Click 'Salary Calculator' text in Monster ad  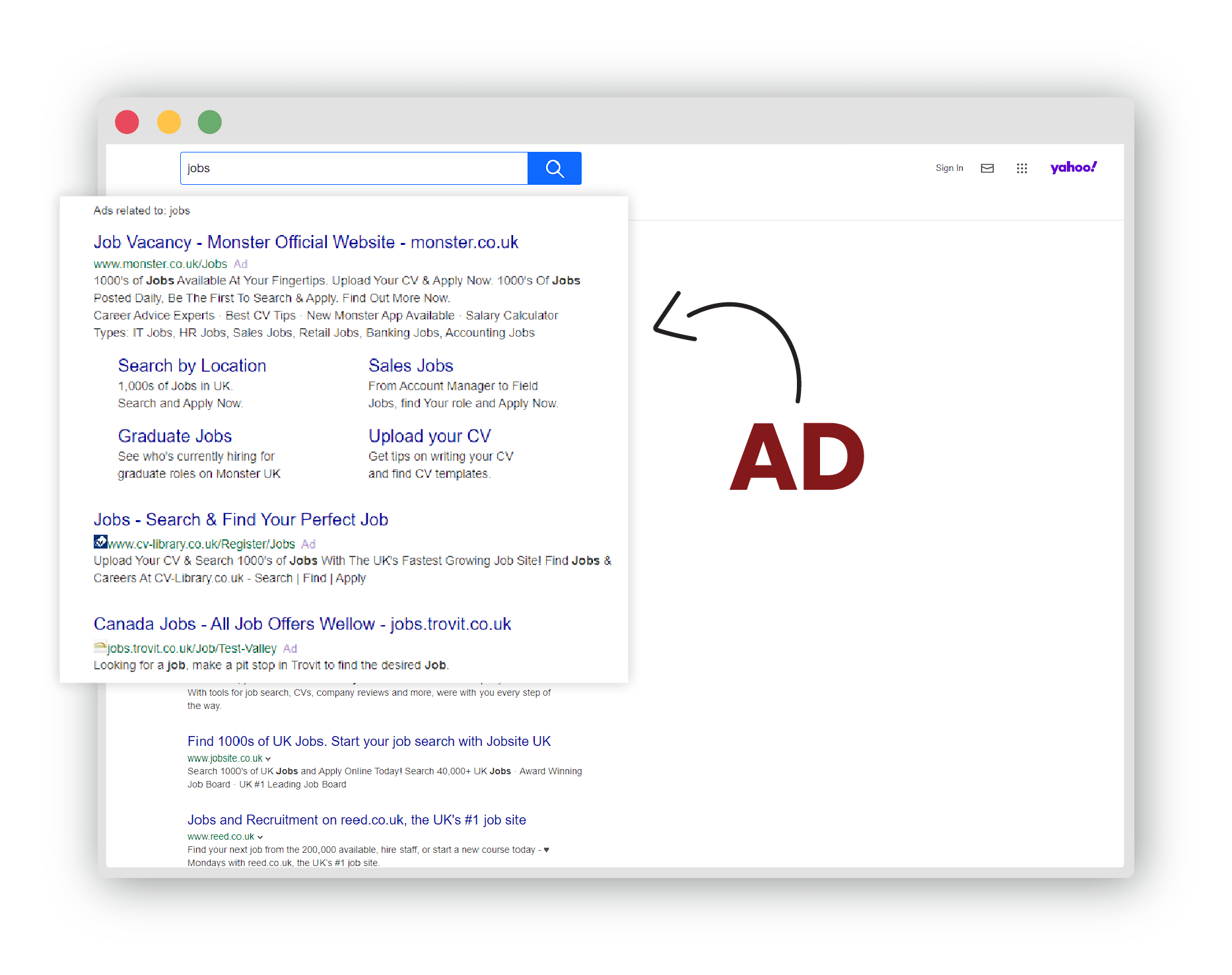click(512, 316)
